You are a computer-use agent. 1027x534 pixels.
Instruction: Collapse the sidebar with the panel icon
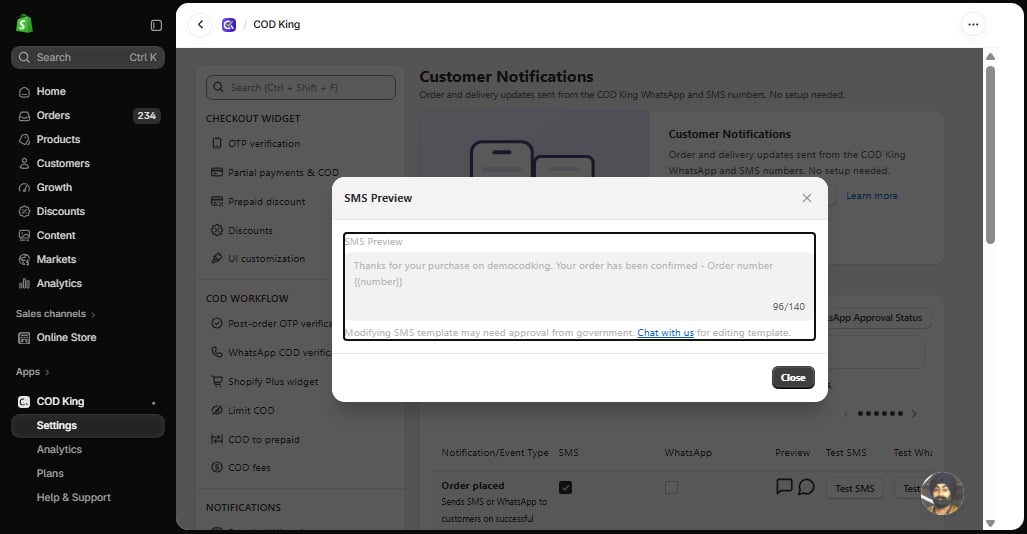[x=156, y=25]
